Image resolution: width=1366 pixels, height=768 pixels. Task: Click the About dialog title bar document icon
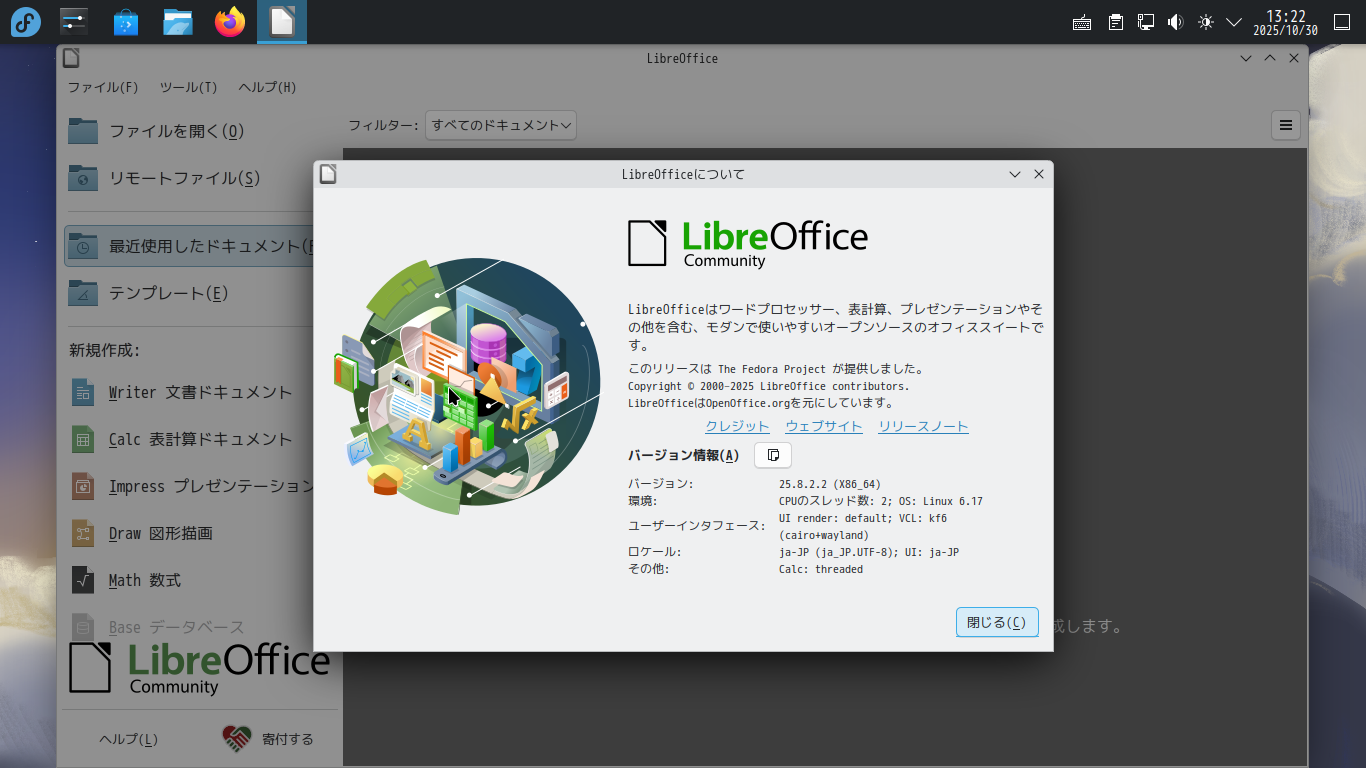point(328,174)
